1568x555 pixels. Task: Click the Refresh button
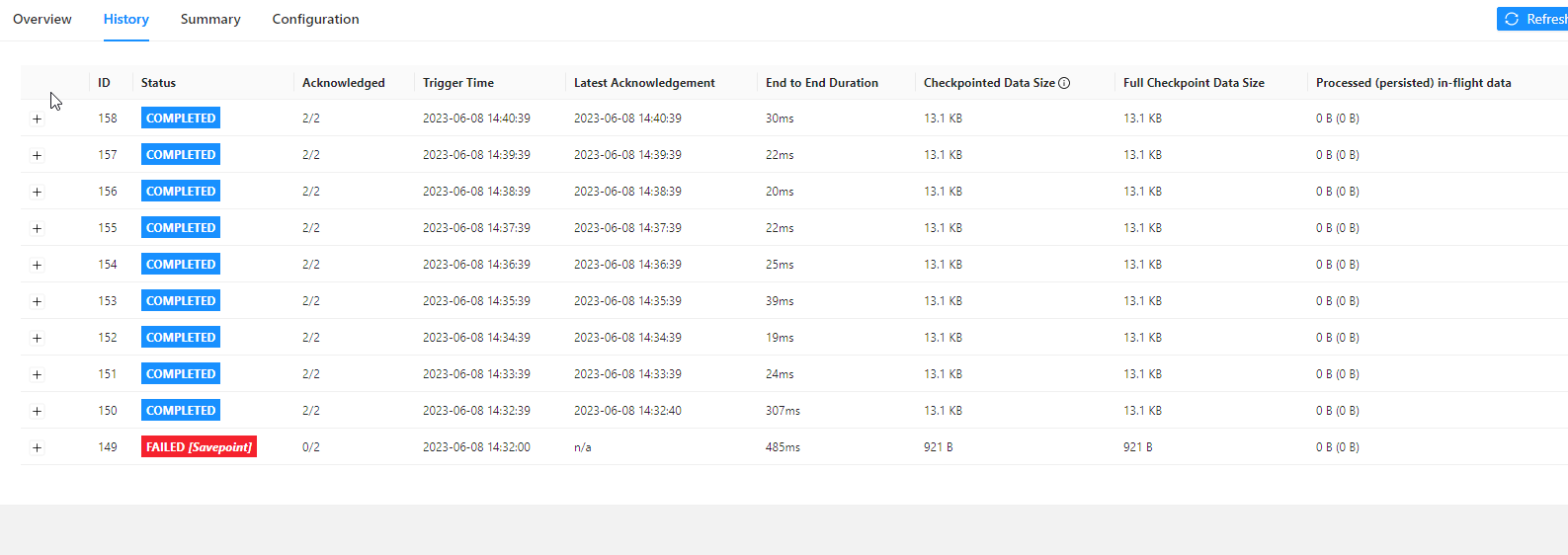(x=1534, y=19)
